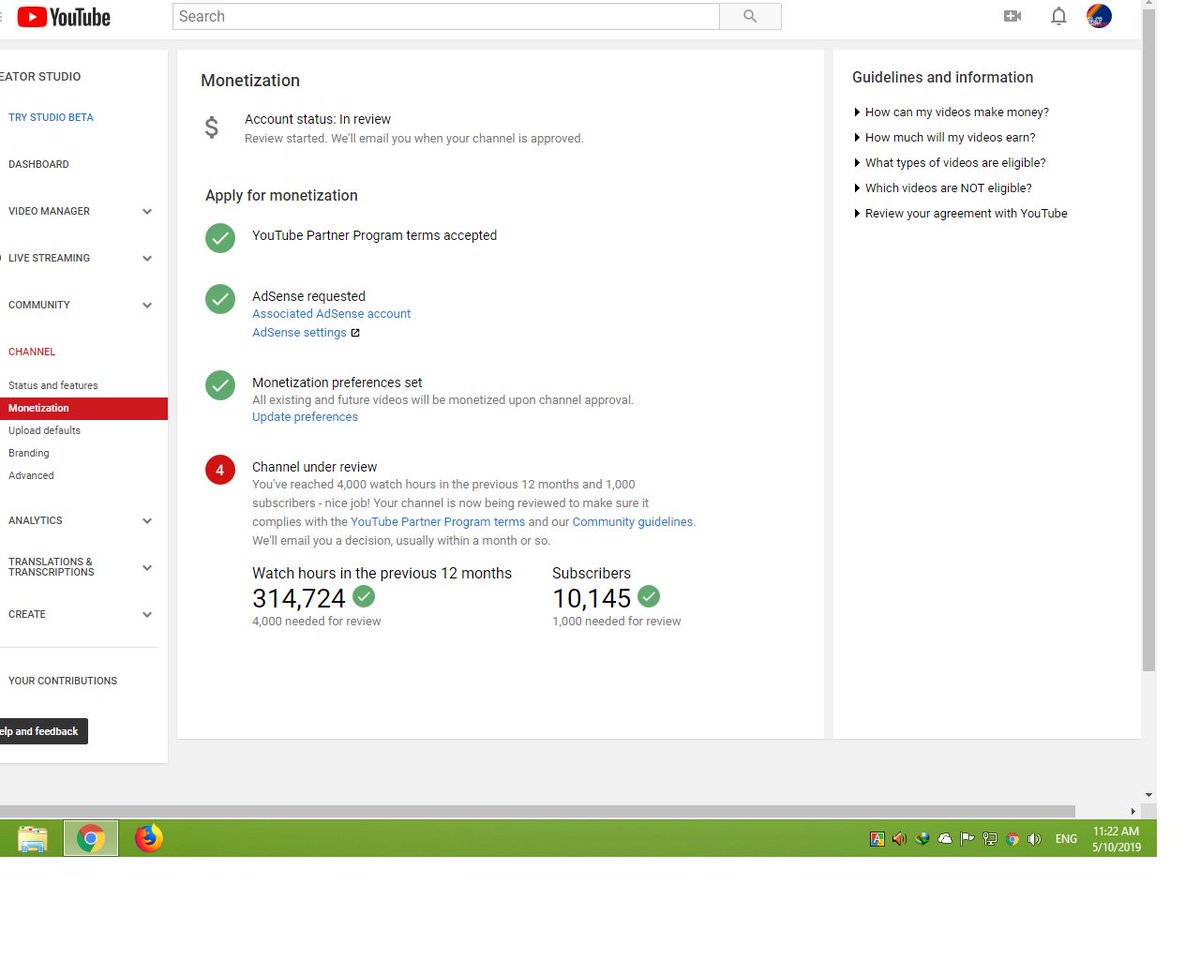Viewport: 1200px width, 960px height.
Task: Click external link icon beside AdSense settings
Action: pyautogui.click(x=355, y=333)
